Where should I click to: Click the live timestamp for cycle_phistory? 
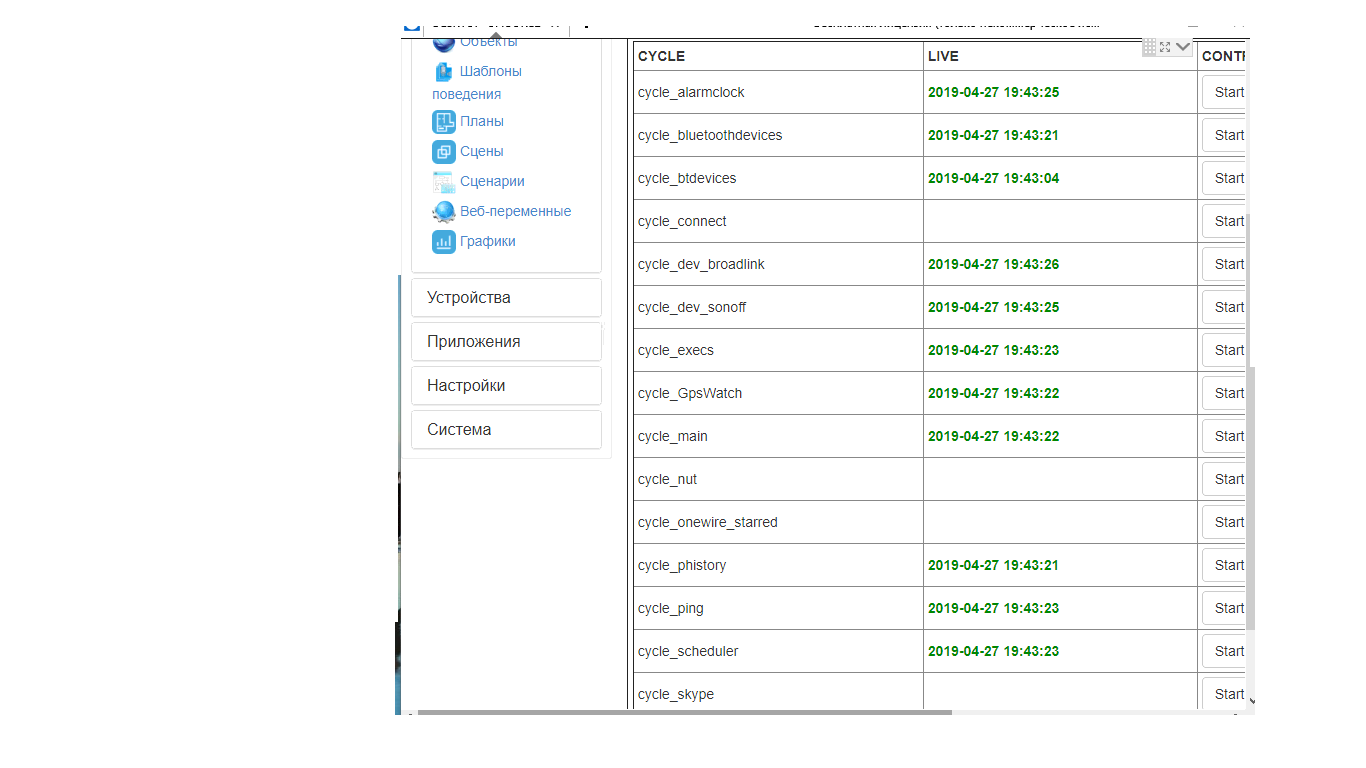[x=993, y=565]
